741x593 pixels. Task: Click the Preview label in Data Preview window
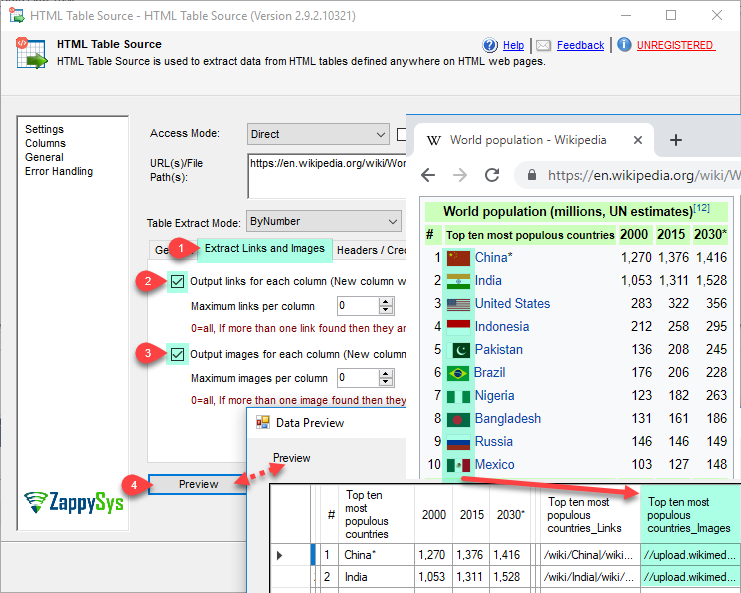pos(292,458)
